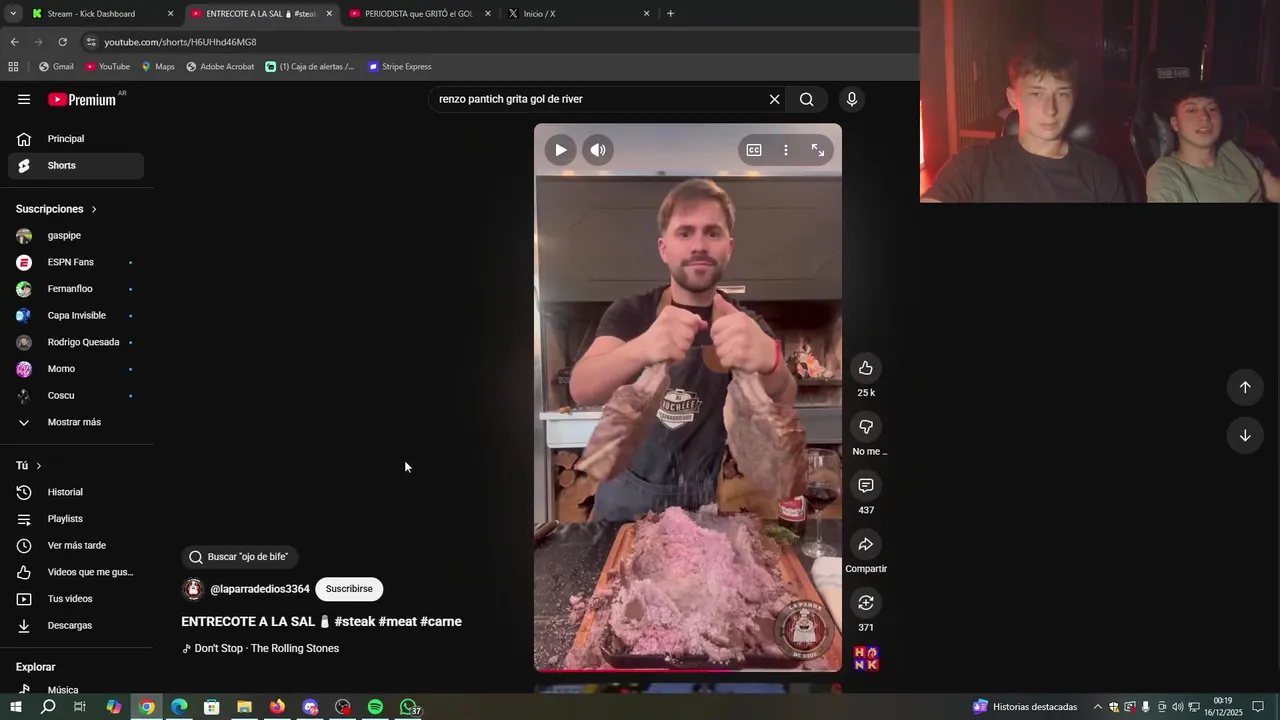The width and height of the screenshot is (1280, 720).
Task: Open Historias destacadas in the taskbar
Action: pos(1025,707)
